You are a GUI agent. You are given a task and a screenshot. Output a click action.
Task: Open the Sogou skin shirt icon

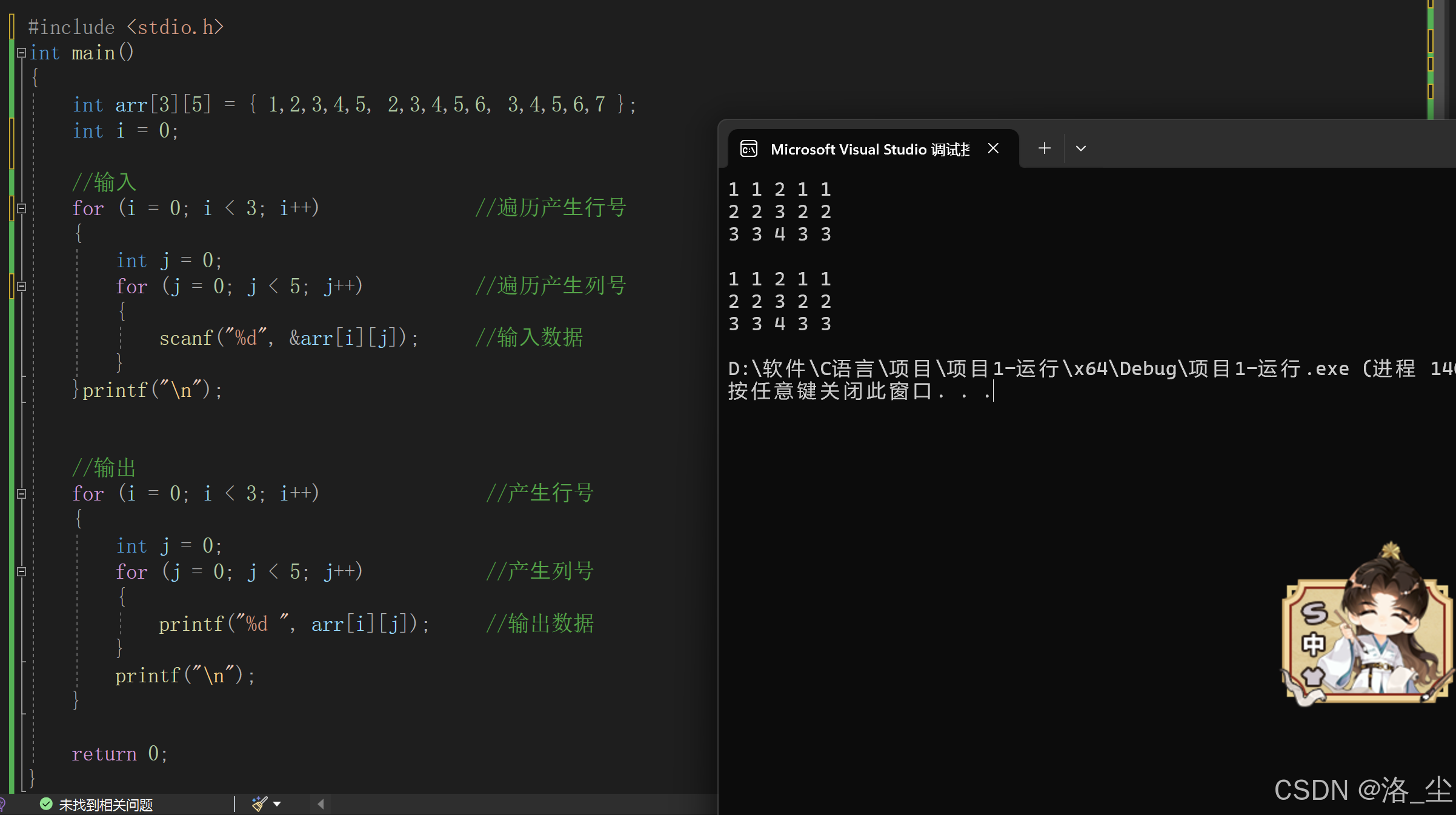click(x=1312, y=676)
